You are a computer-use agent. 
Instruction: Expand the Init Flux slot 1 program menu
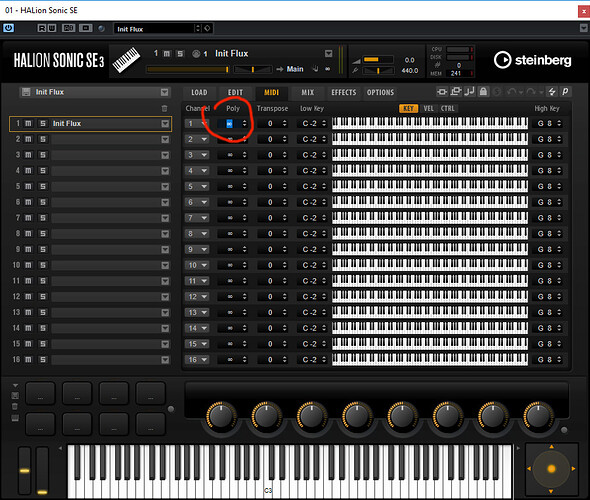[x=165, y=124]
